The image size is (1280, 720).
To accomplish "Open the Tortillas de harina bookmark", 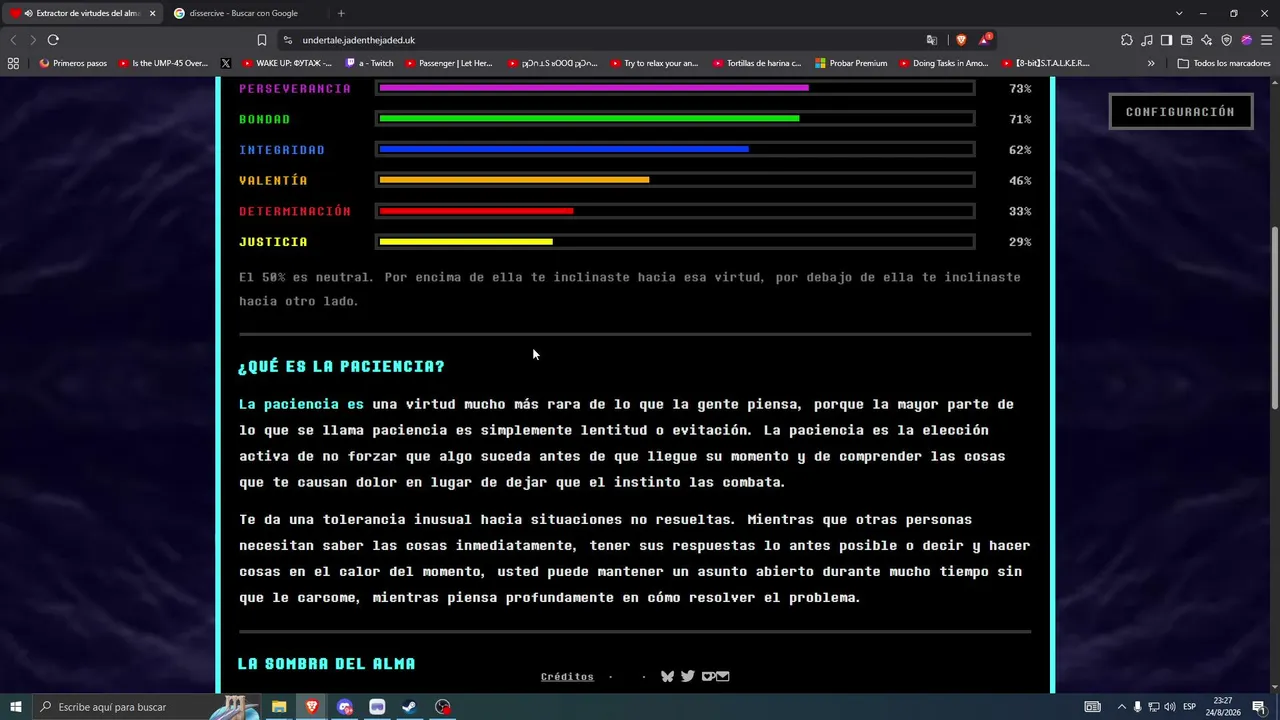I will point(757,63).
